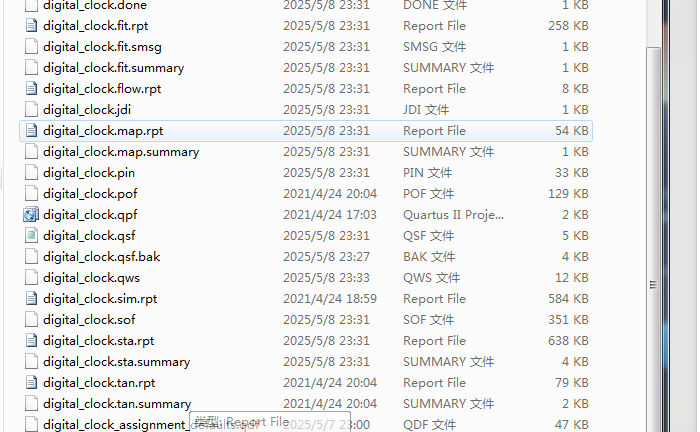Click the digital_clock.flow.rpt report icon
700x432 pixels.
(x=31, y=88)
